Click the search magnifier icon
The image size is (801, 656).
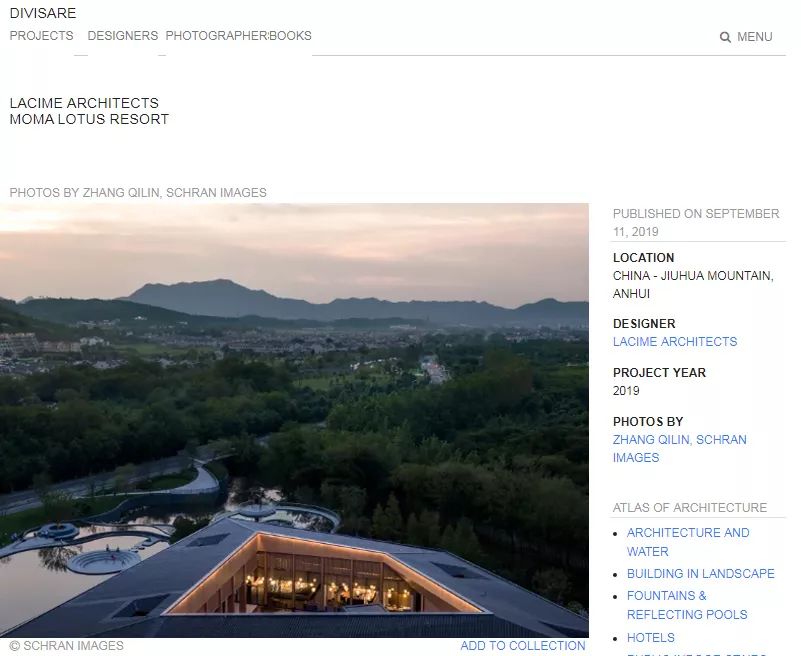click(x=725, y=37)
